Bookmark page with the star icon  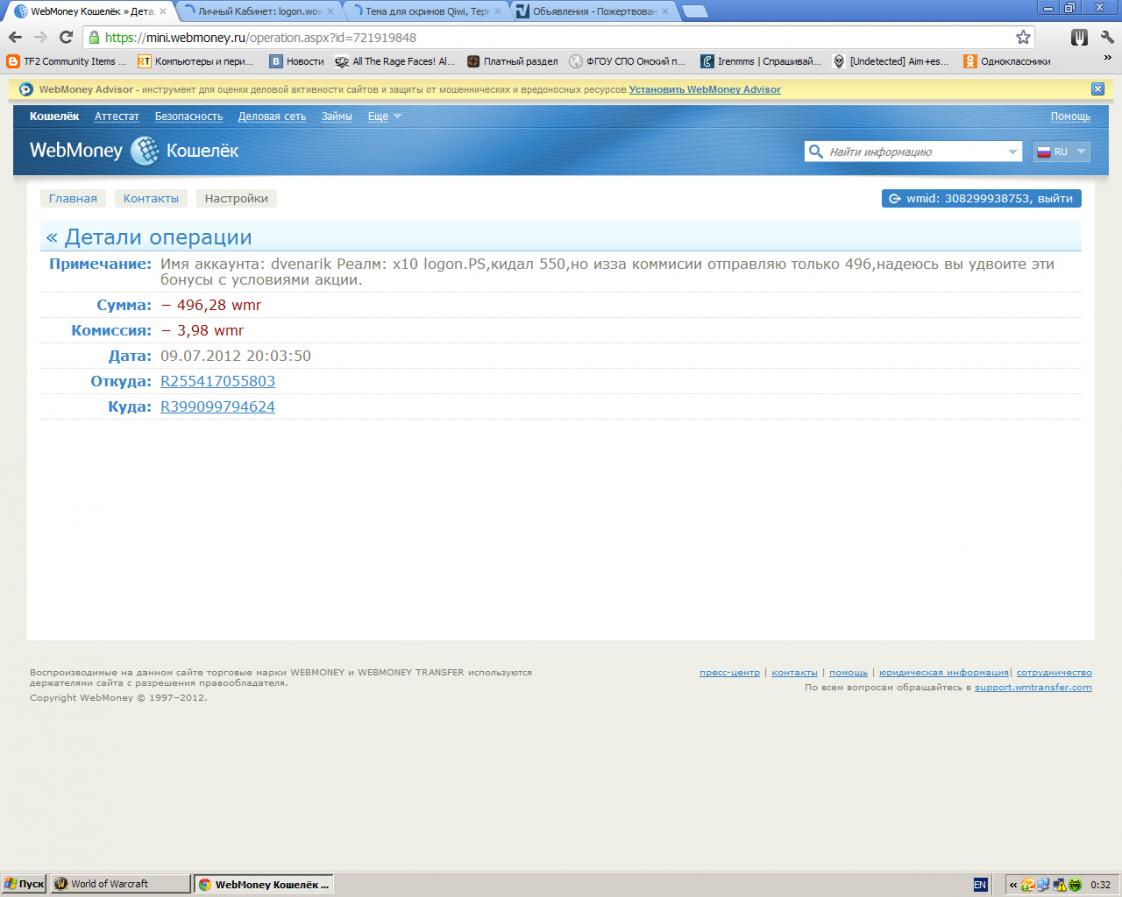[1023, 37]
